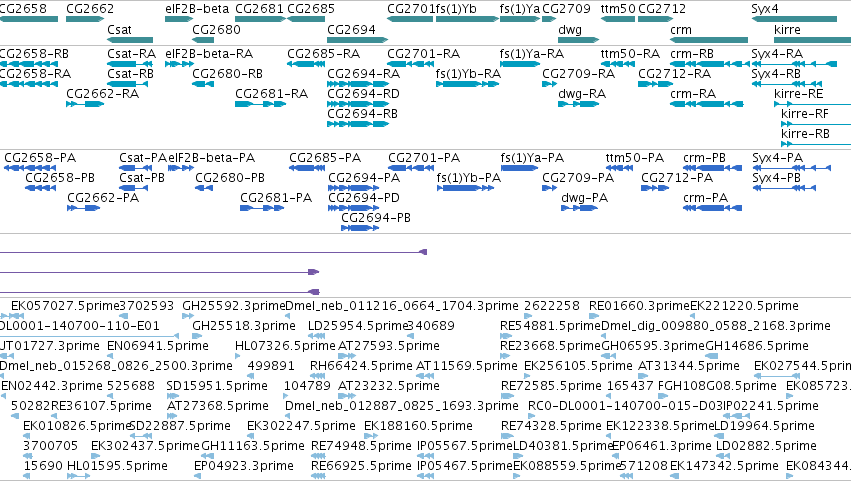Open transcript ttm50-RA
Screen dimensions: 851x481
[x=618, y=64]
